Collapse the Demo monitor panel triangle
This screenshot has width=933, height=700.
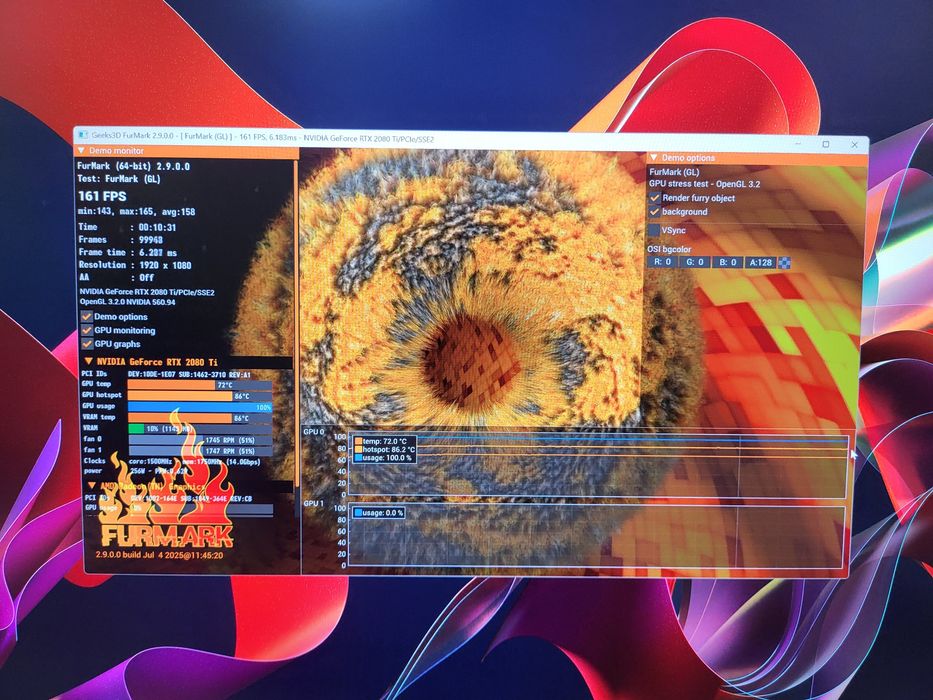[82, 151]
